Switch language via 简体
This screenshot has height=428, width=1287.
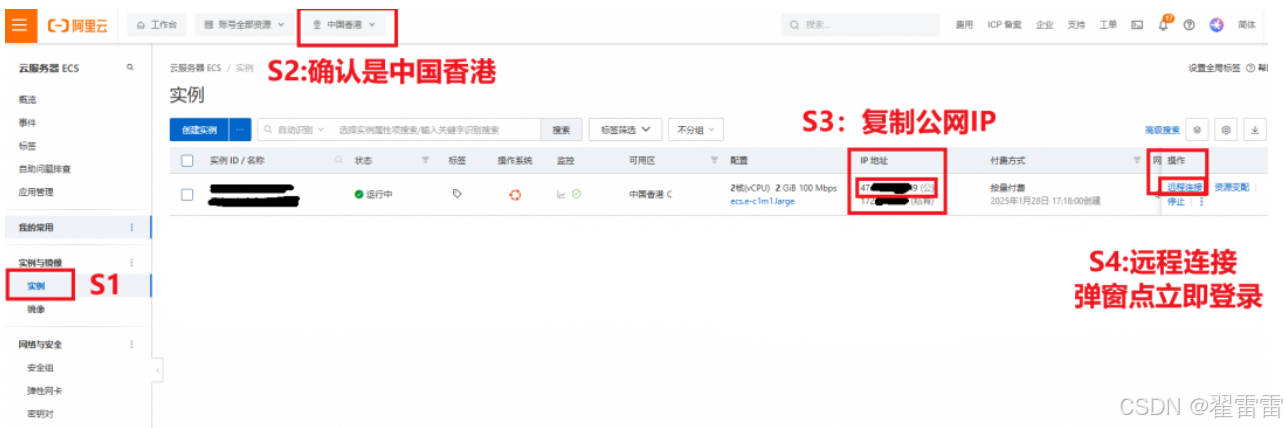tap(1247, 24)
